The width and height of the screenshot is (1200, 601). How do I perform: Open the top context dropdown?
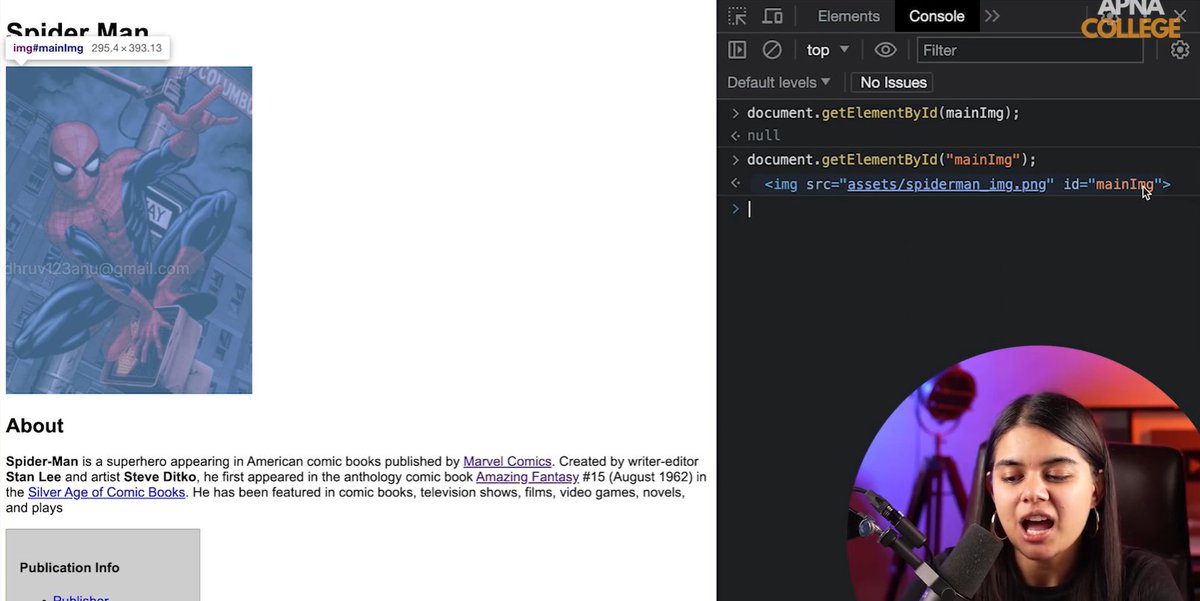pos(828,50)
